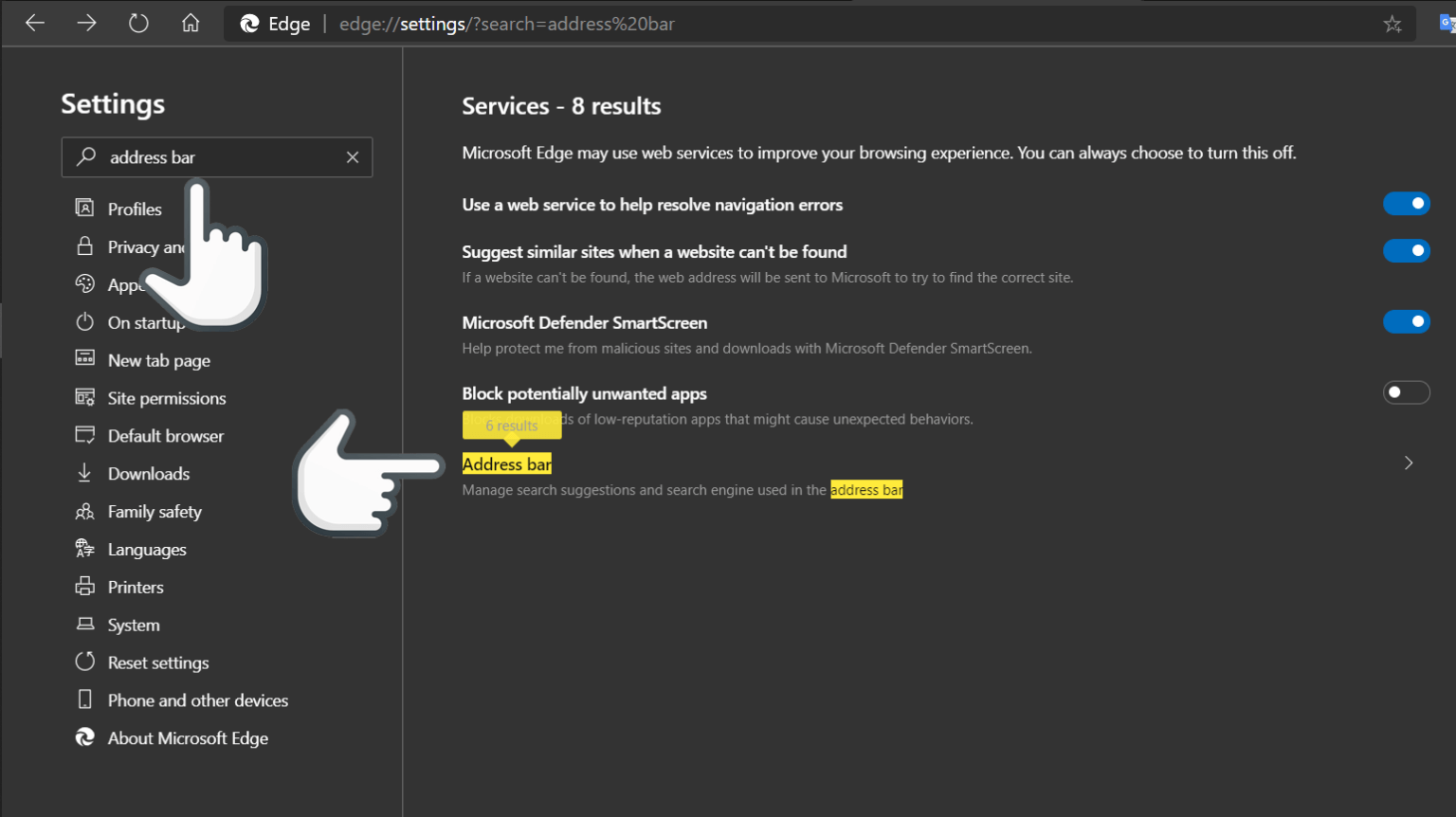Click the Edge logo in the address bar

(x=249, y=24)
